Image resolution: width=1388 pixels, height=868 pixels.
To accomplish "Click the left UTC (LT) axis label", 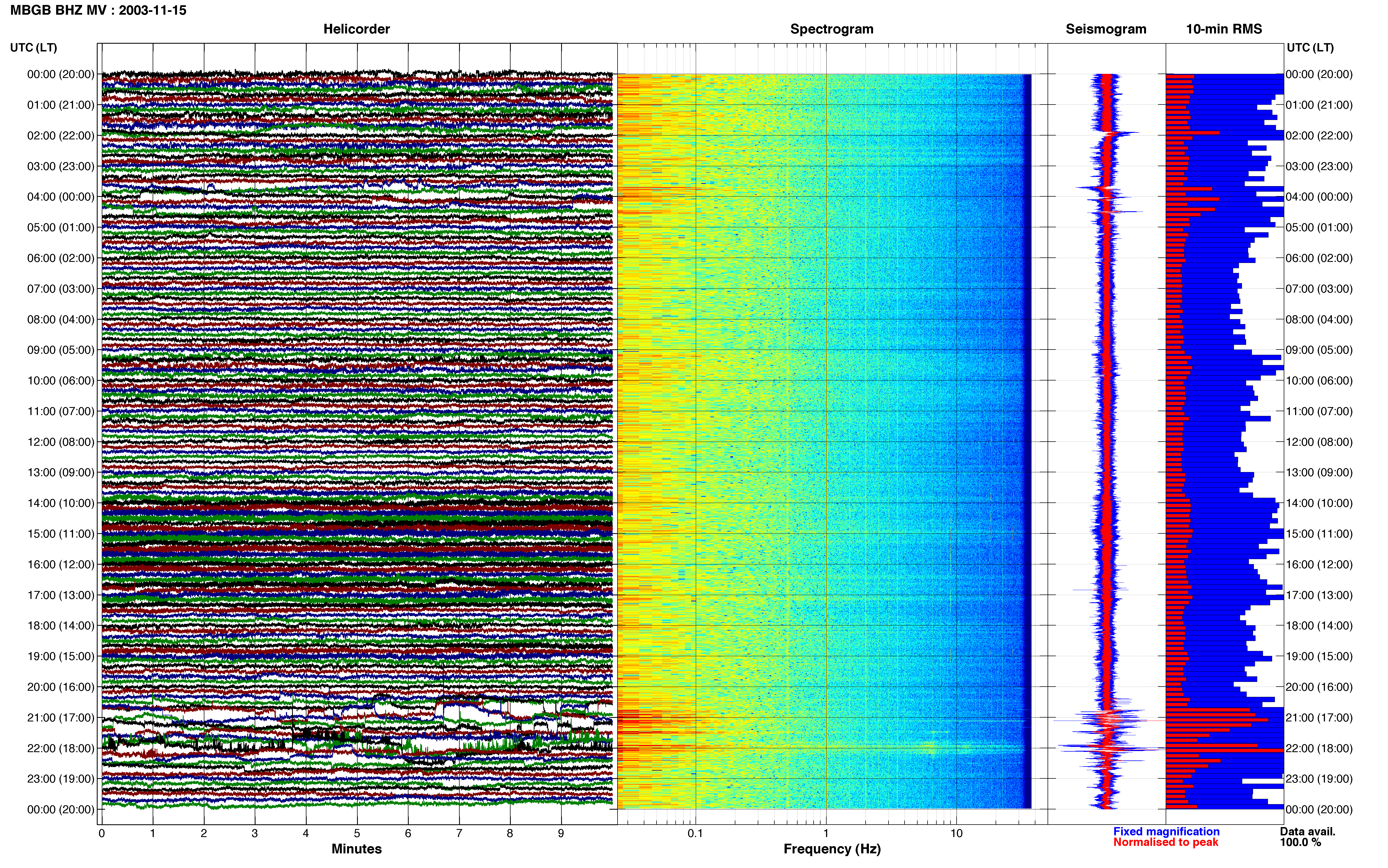I will point(33,48).
